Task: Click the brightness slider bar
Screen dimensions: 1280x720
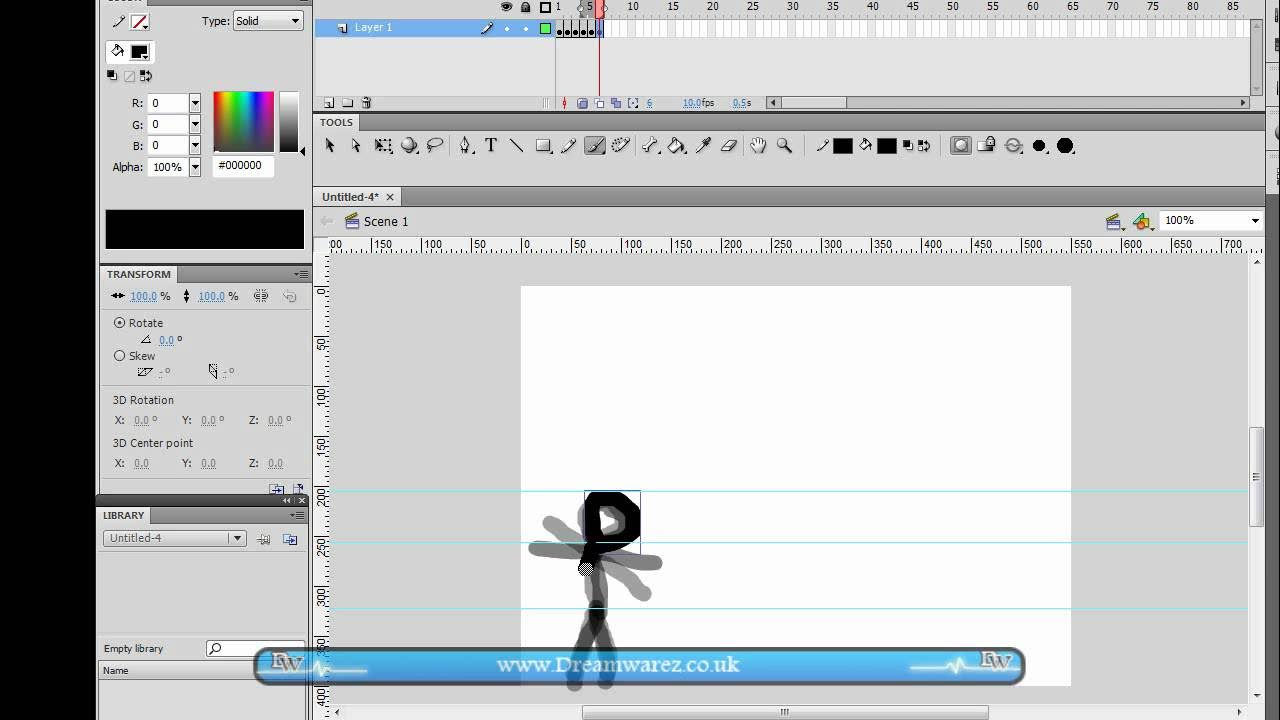Action: pos(288,122)
